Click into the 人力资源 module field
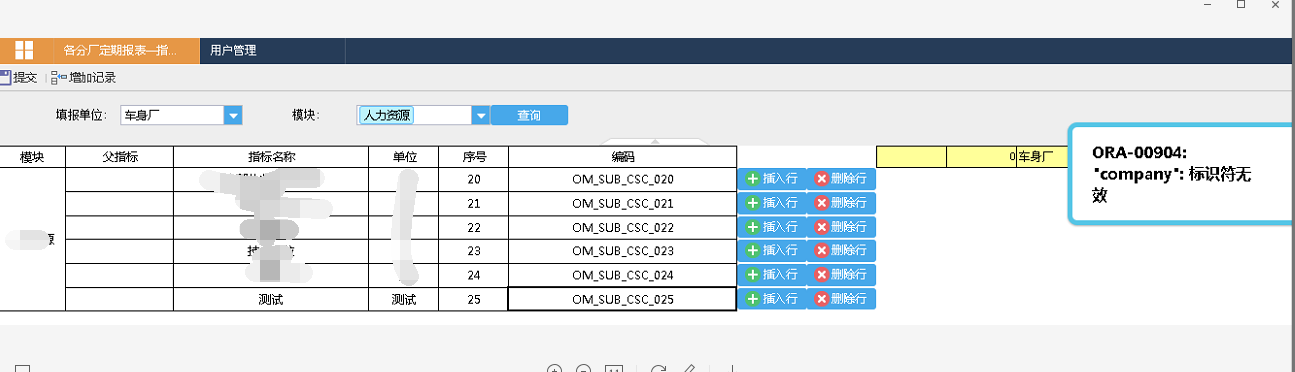The image size is (1295, 372). (x=414, y=116)
